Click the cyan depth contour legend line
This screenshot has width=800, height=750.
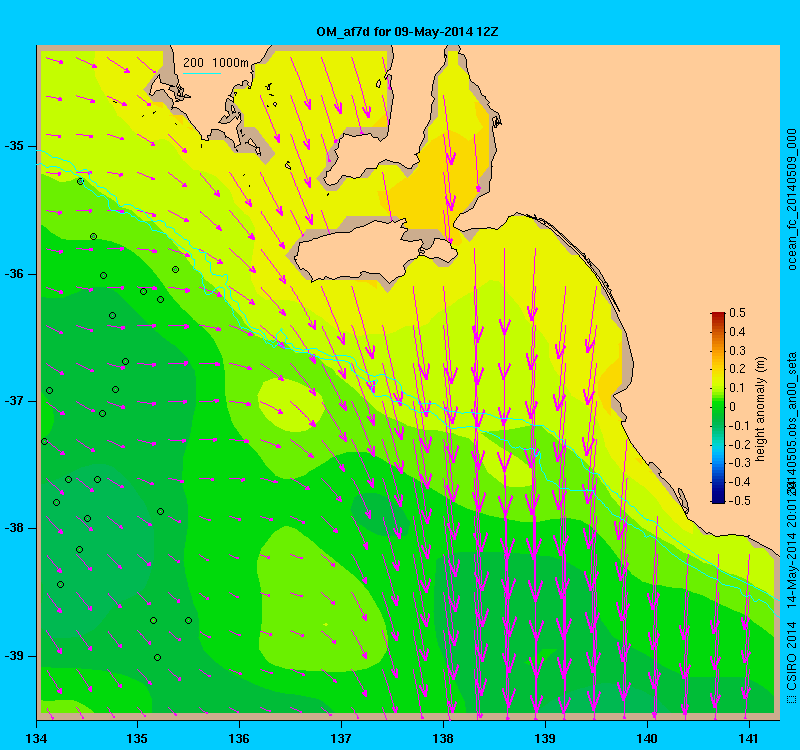pyautogui.click(x=202, y=73)
